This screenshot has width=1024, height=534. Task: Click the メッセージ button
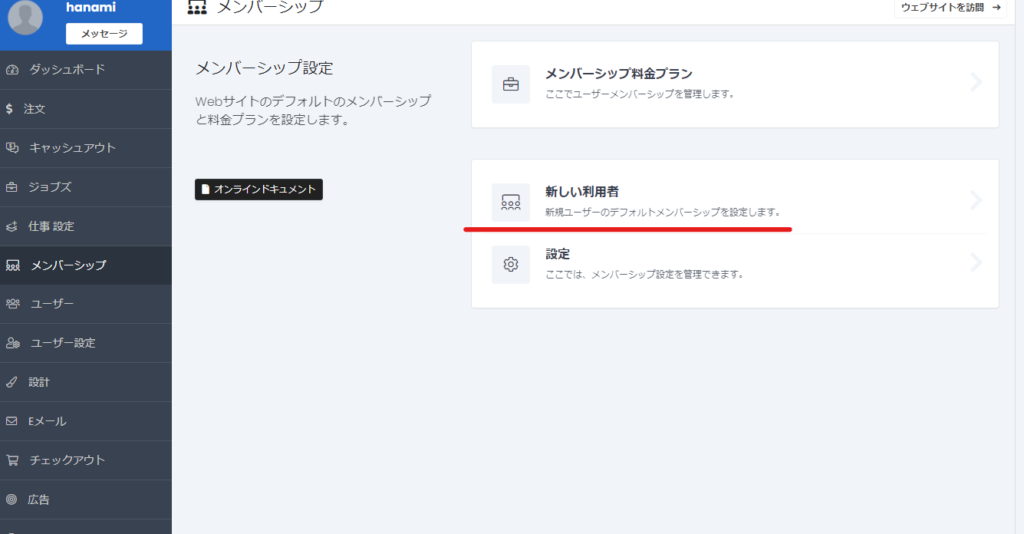pyautogui.click(x=104, y=34)
